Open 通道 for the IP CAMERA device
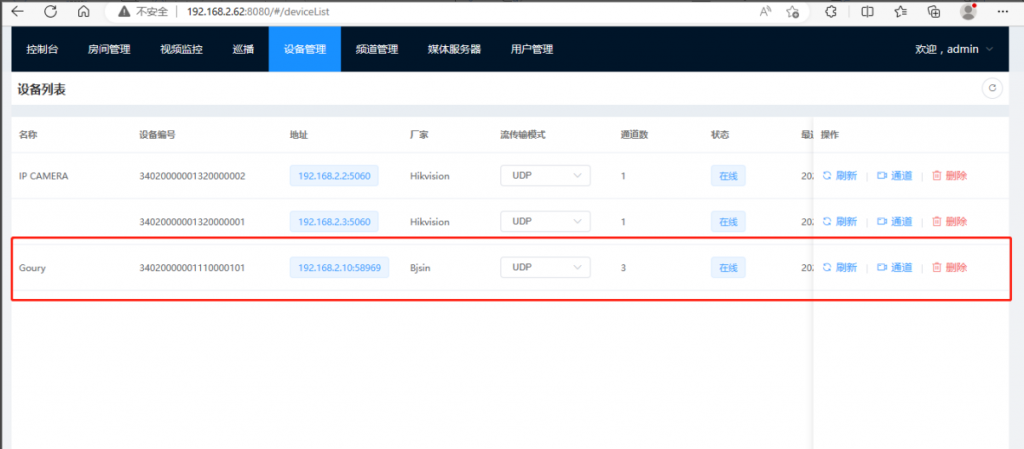 [894, 176]
